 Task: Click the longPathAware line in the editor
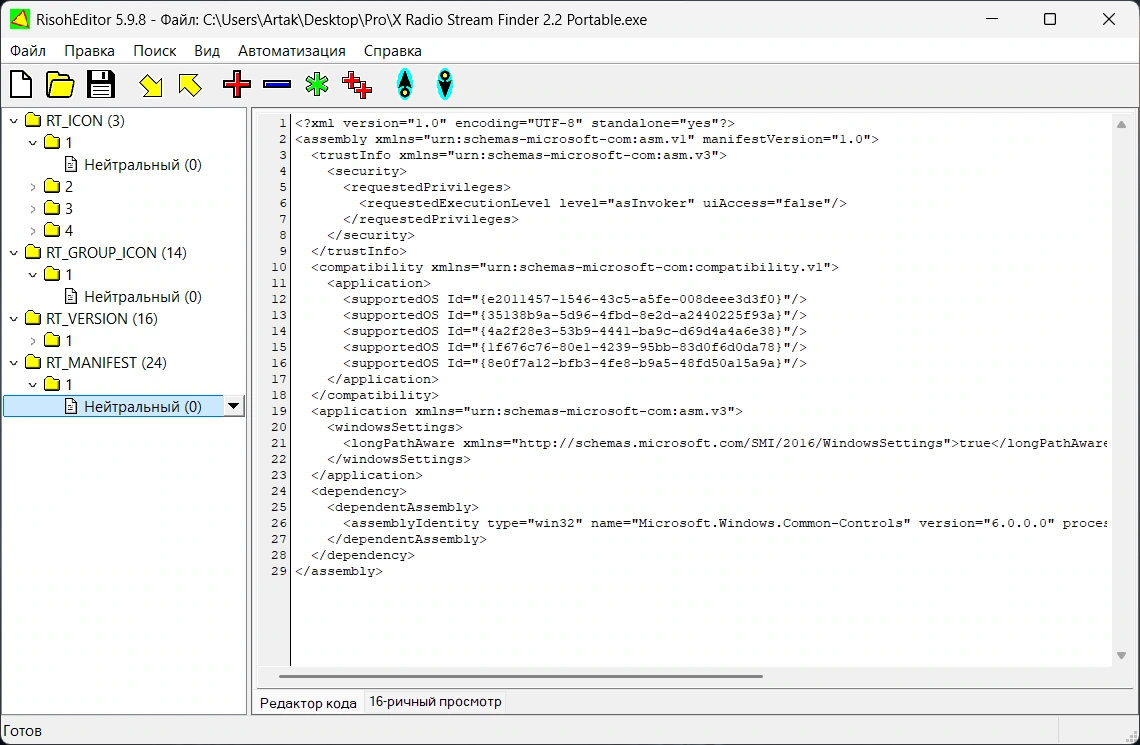725,443
